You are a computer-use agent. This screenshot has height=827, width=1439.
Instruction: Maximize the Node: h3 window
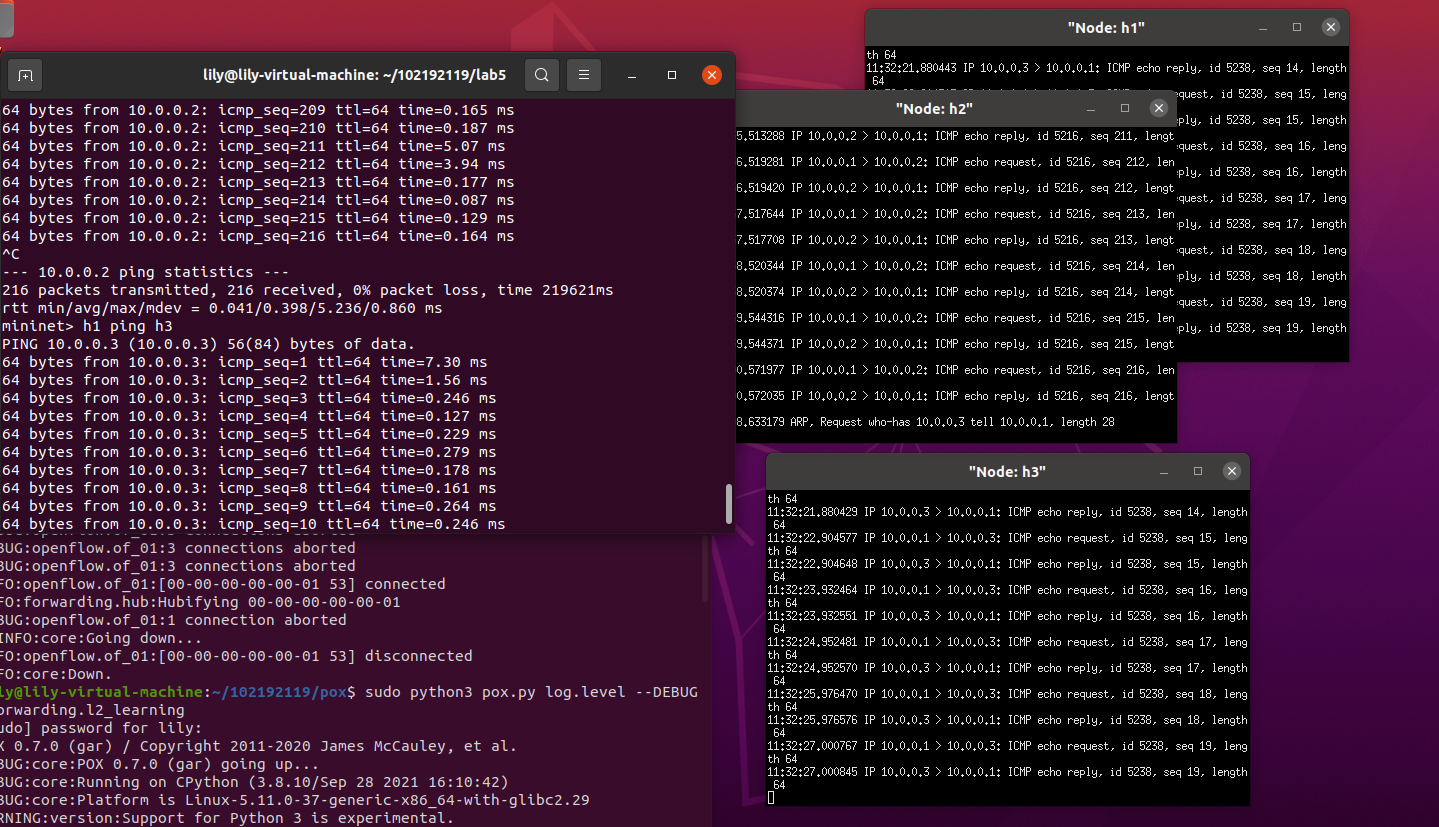coord(1198,471)
